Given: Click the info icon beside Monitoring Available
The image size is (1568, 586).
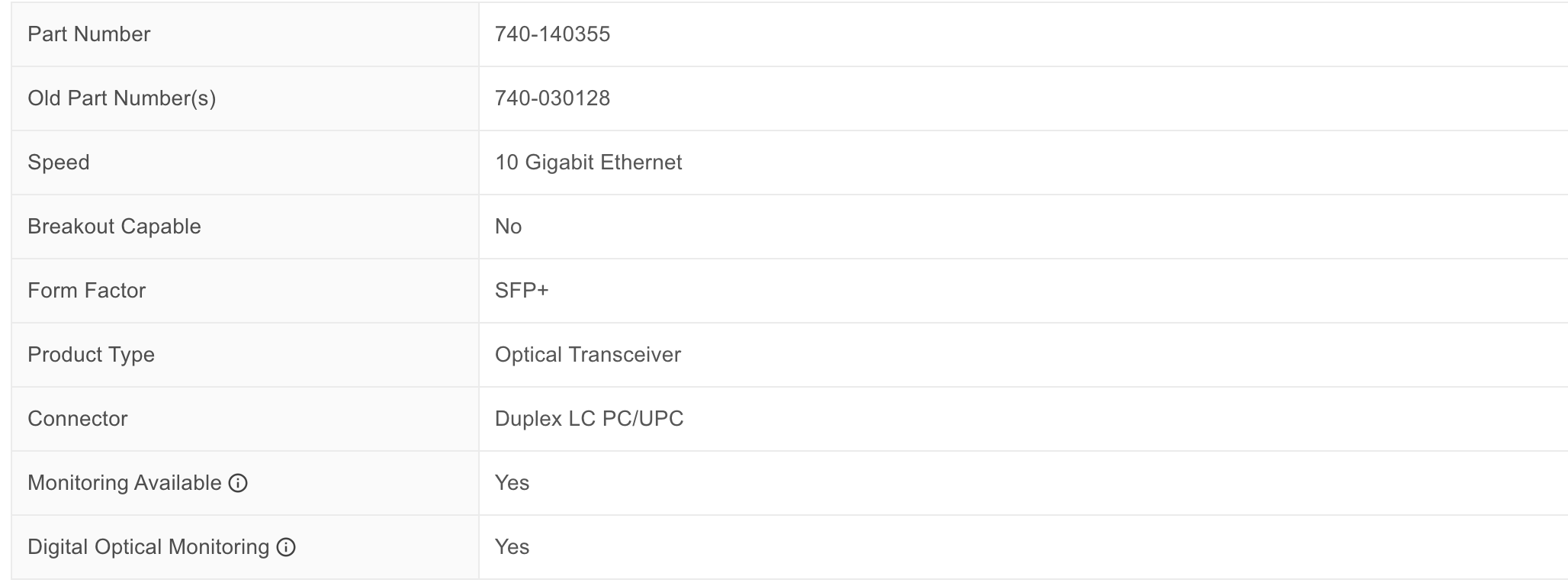Looking at the screenshot, I should 239,483.
